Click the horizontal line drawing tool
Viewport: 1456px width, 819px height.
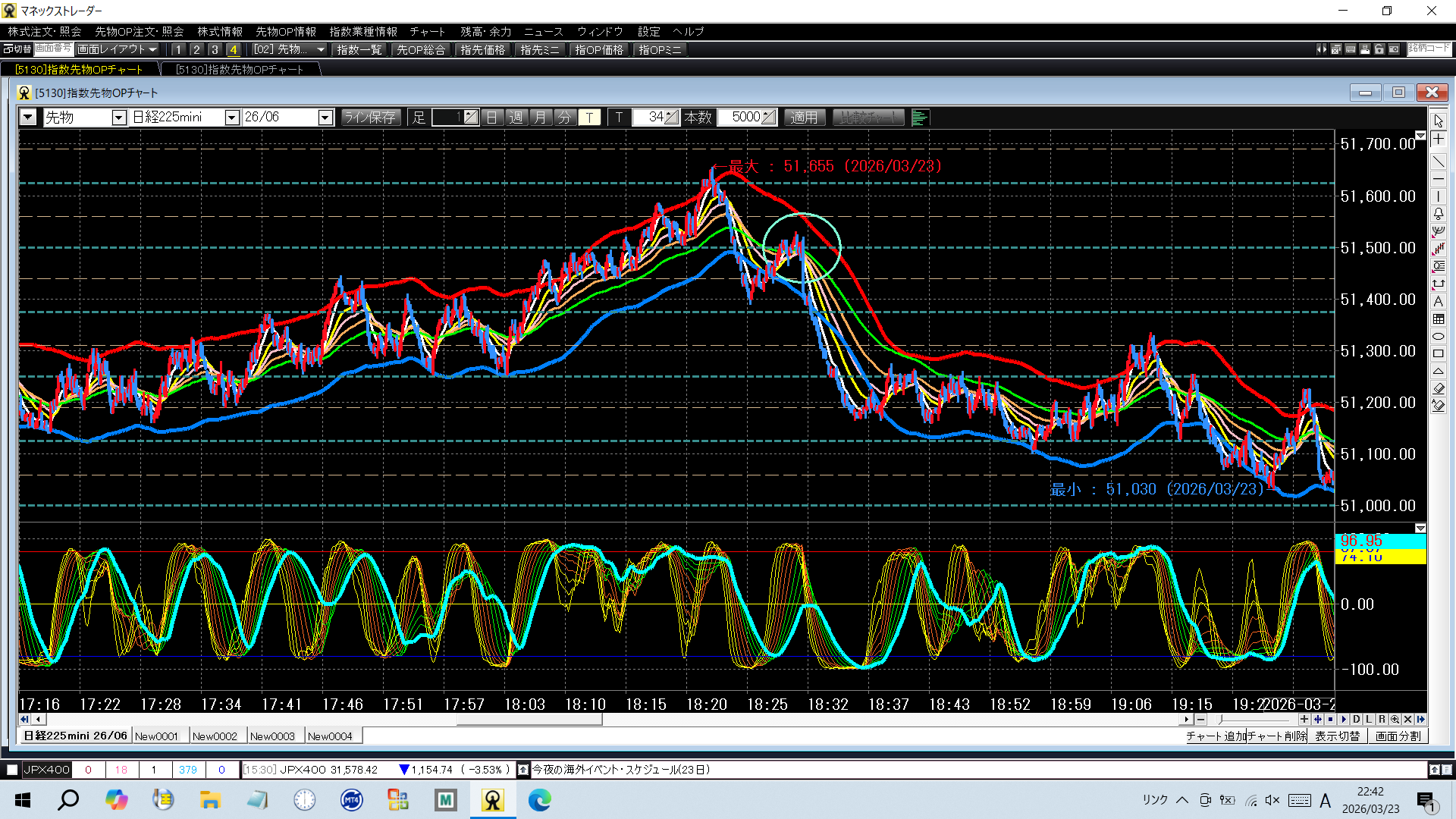1438,179
